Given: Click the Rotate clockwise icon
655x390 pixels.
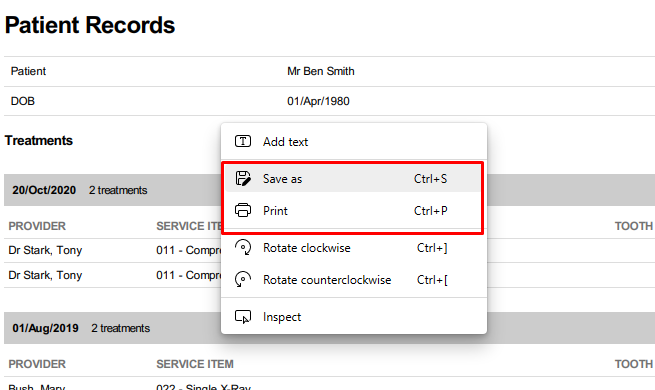Looking at the screenshot, I should coord(243,247).
